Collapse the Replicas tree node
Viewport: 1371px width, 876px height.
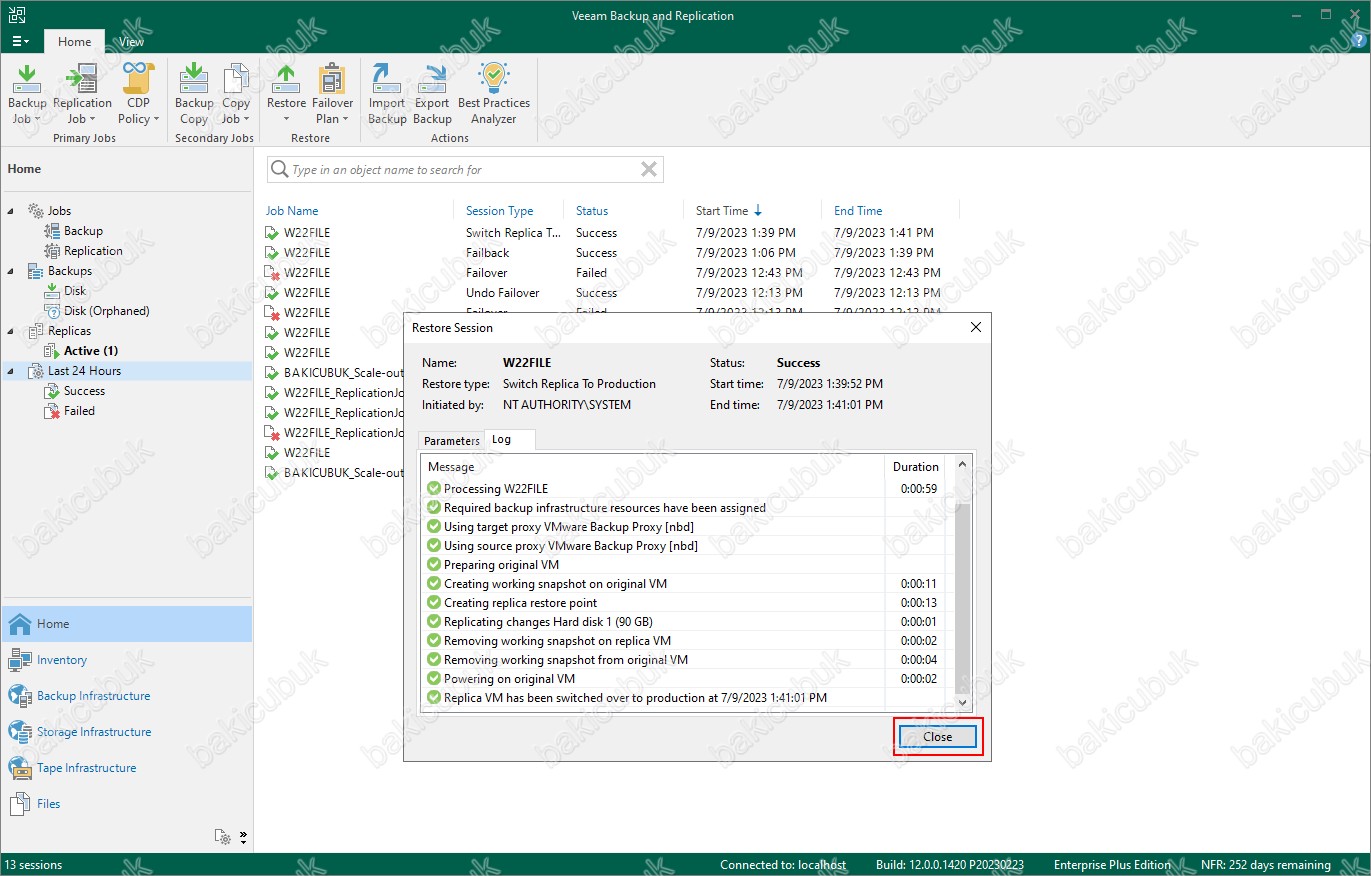click(x=11, y=331)
